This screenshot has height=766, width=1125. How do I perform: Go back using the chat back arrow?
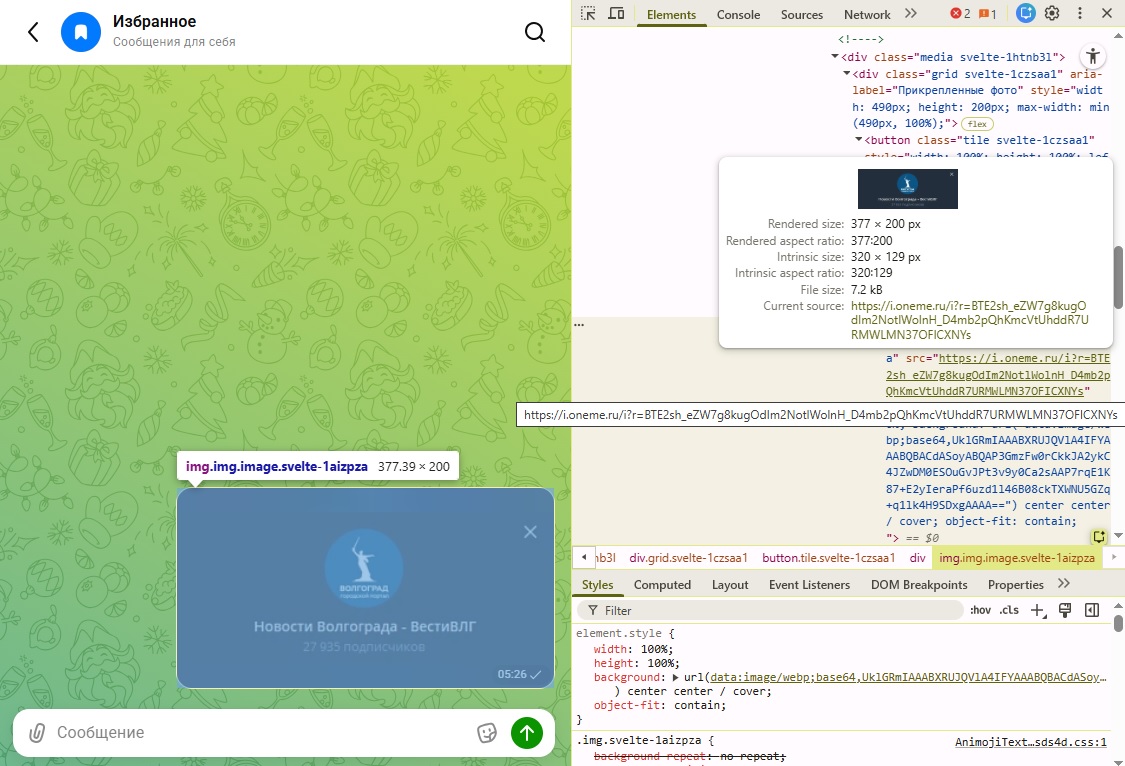click(33, 32)
